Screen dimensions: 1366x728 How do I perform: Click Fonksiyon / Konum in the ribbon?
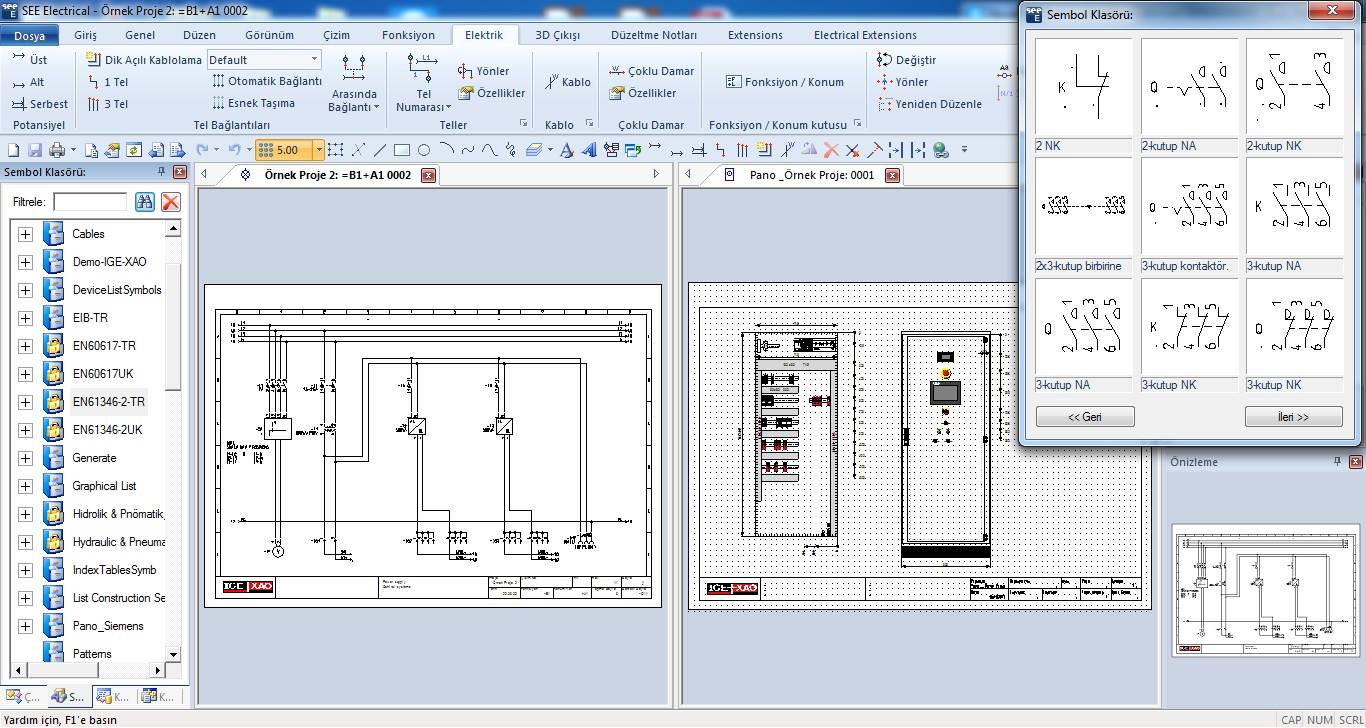785,82
